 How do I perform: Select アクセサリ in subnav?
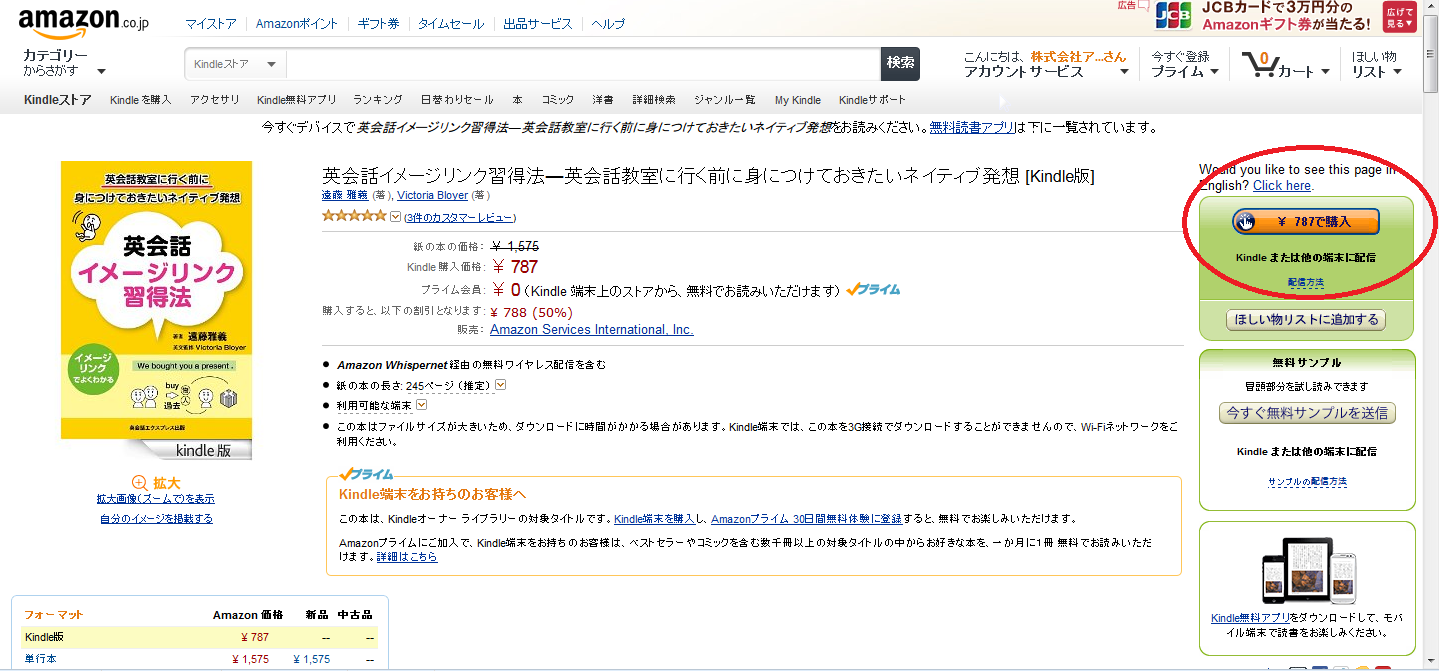pyautogui.click(x=215, y=100)
